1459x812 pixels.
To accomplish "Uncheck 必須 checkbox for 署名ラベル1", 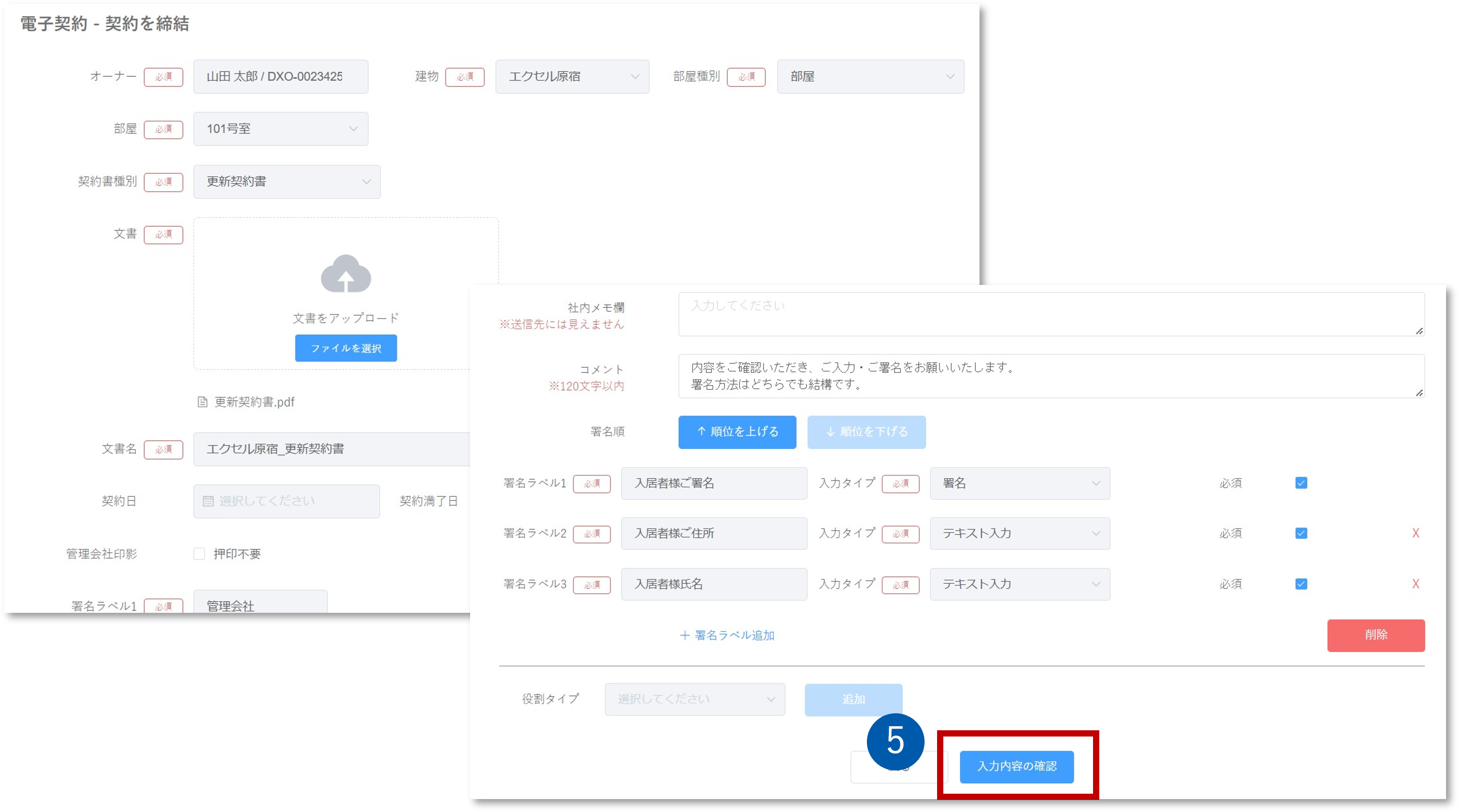I will [1301, 483].
